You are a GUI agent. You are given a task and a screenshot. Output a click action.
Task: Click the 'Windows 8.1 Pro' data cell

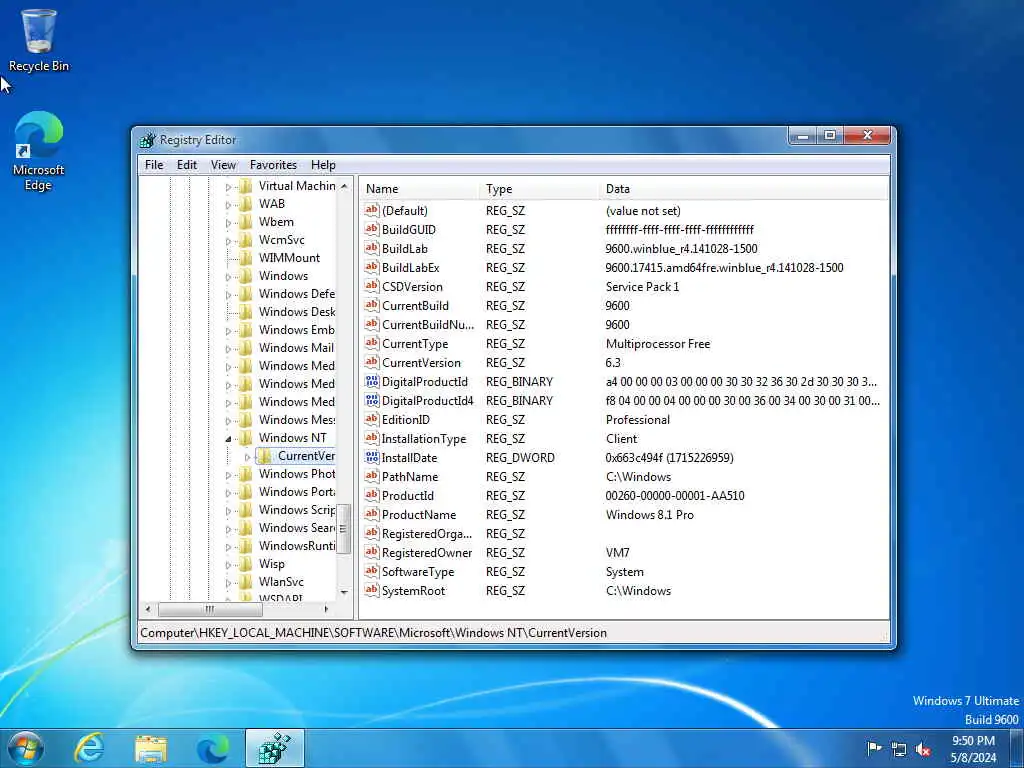pos(650,515)
